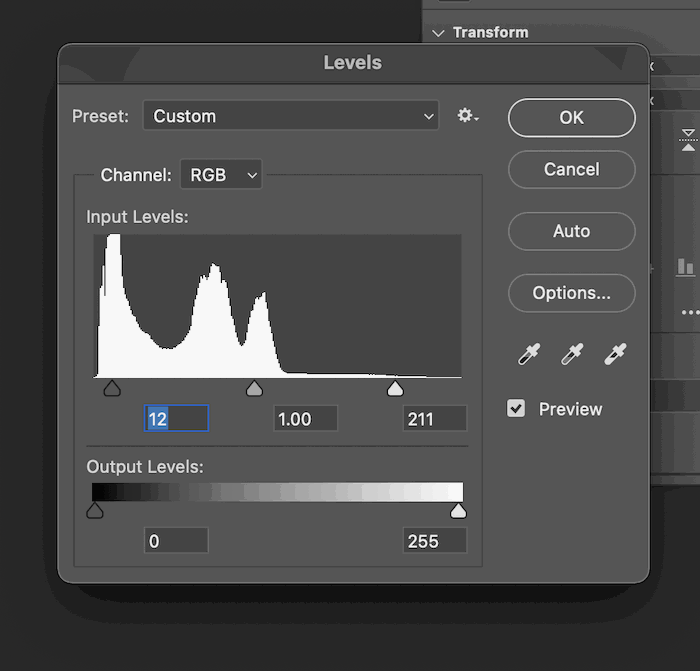
Task: Open the Options... dialog
Action: tap(571, 293)
